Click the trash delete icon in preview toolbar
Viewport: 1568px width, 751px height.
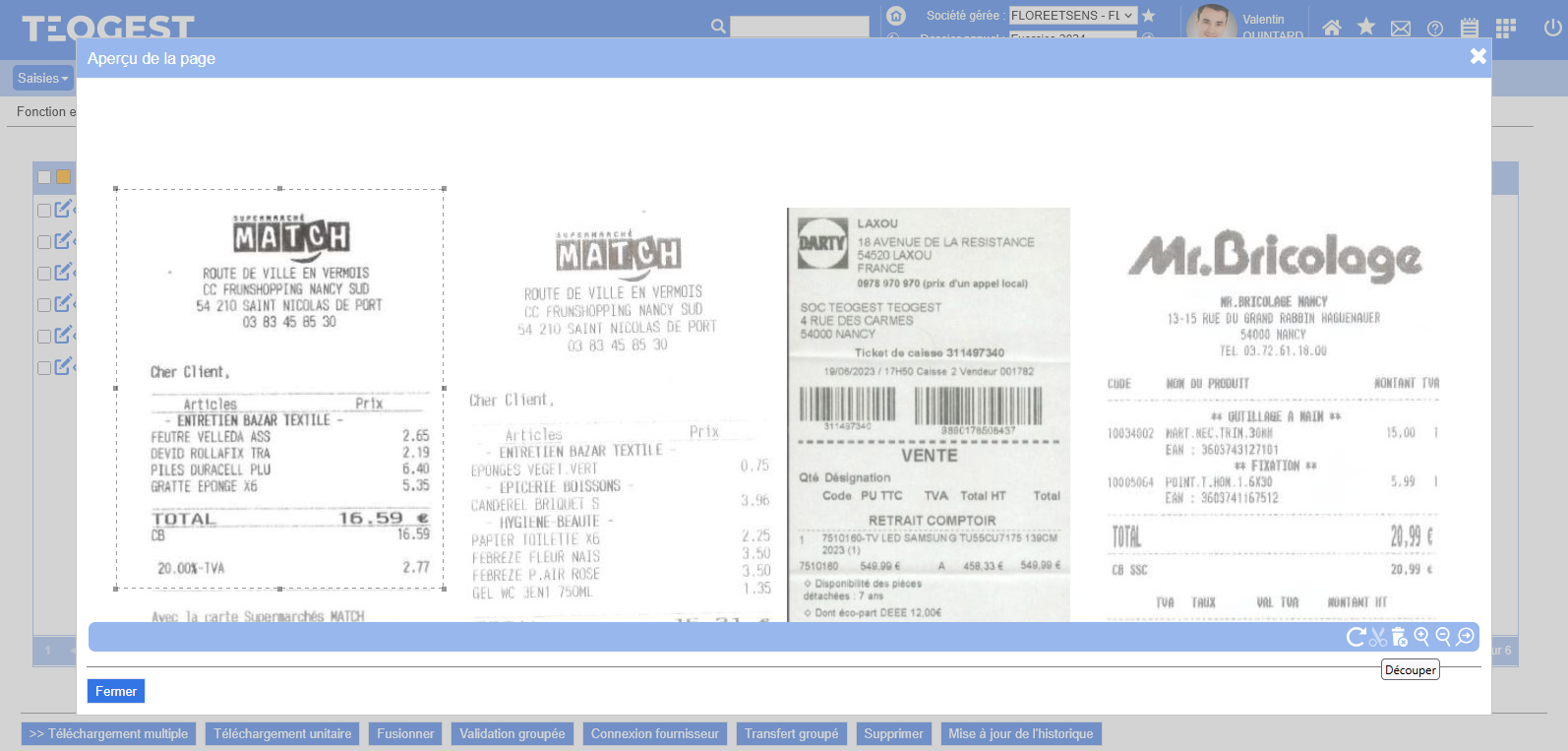coord(1399,637)
